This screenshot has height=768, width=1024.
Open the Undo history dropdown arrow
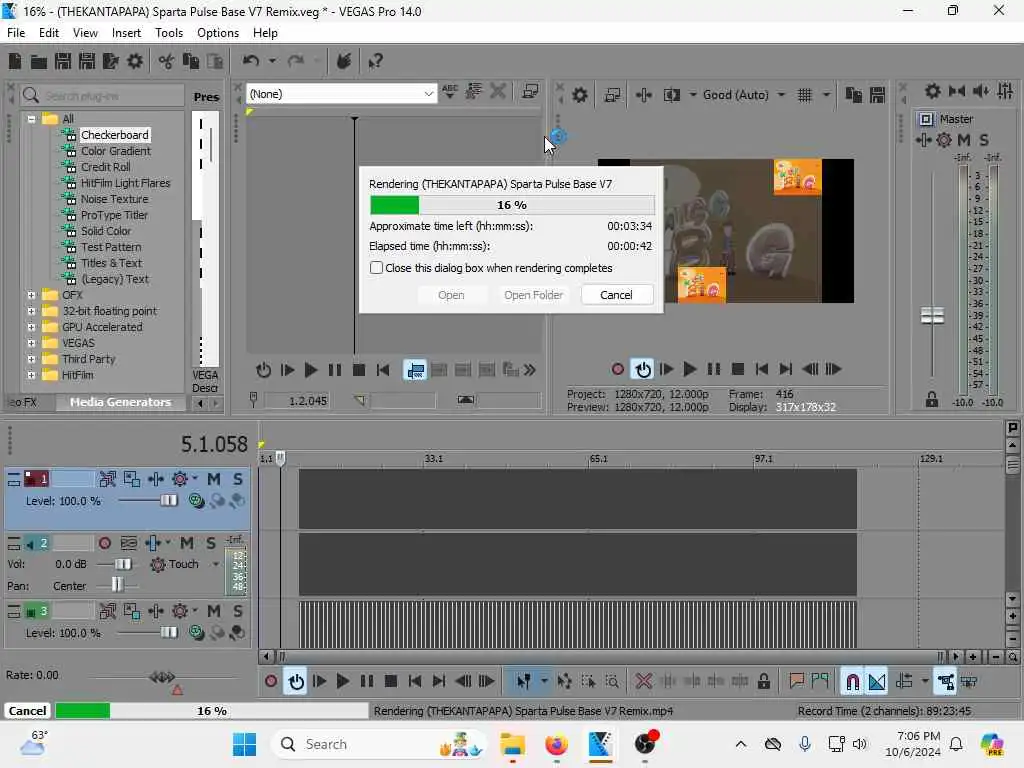(x=272, y=61)
